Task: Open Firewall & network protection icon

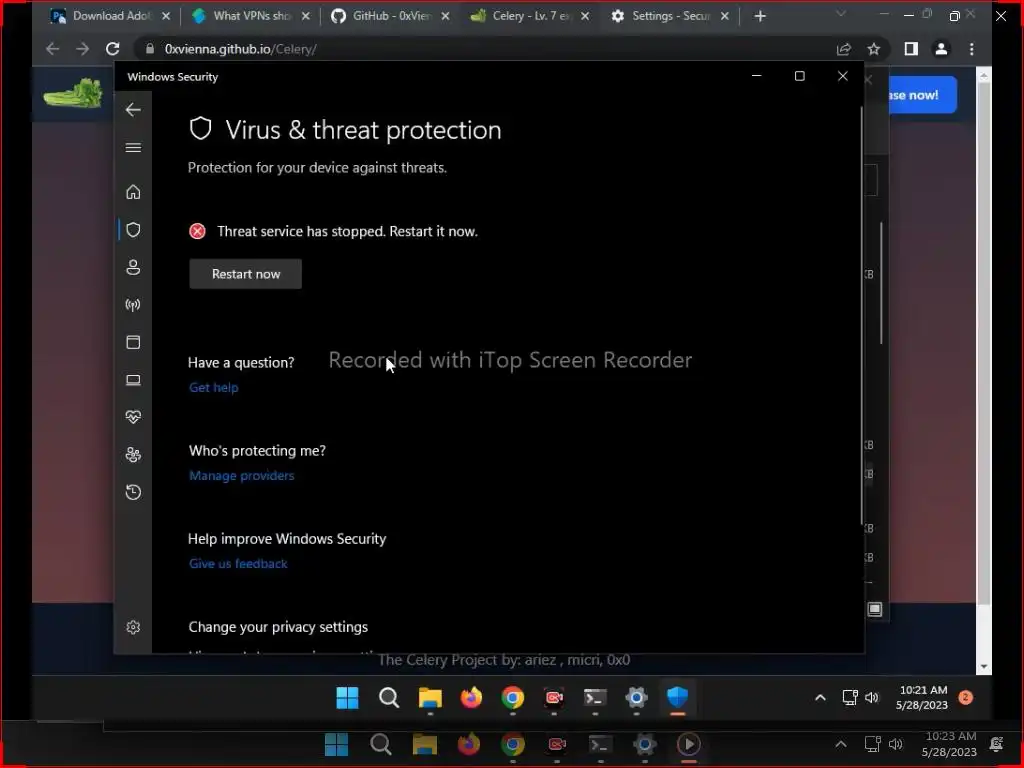Action: click(133, 305)
